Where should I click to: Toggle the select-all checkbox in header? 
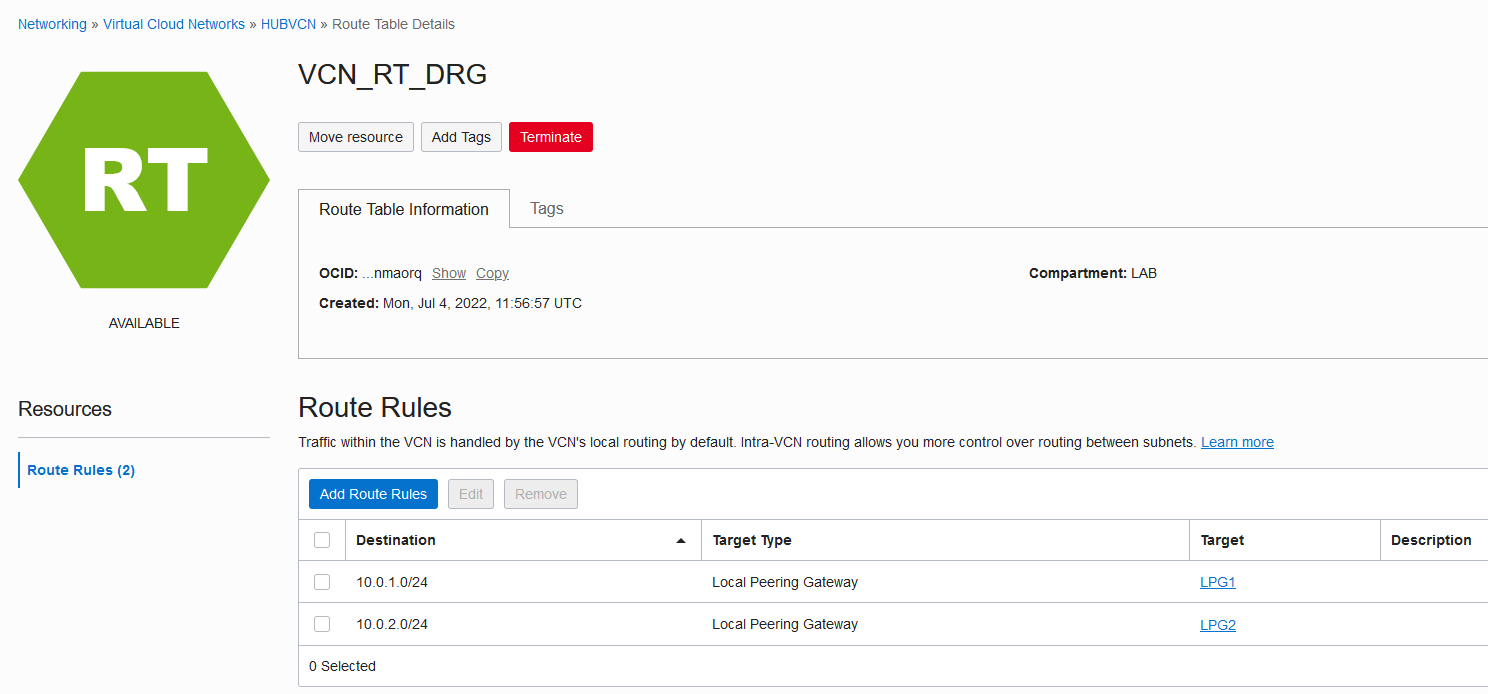click(x=322, y=540)
